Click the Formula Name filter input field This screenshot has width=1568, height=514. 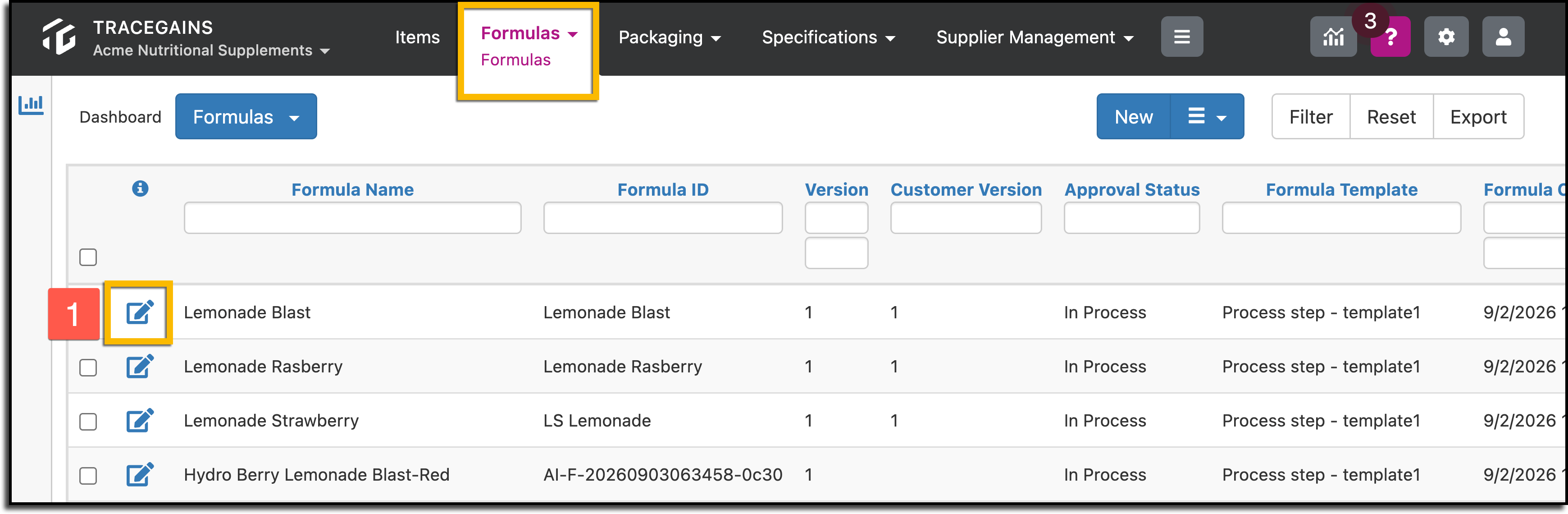pos(352,217)
